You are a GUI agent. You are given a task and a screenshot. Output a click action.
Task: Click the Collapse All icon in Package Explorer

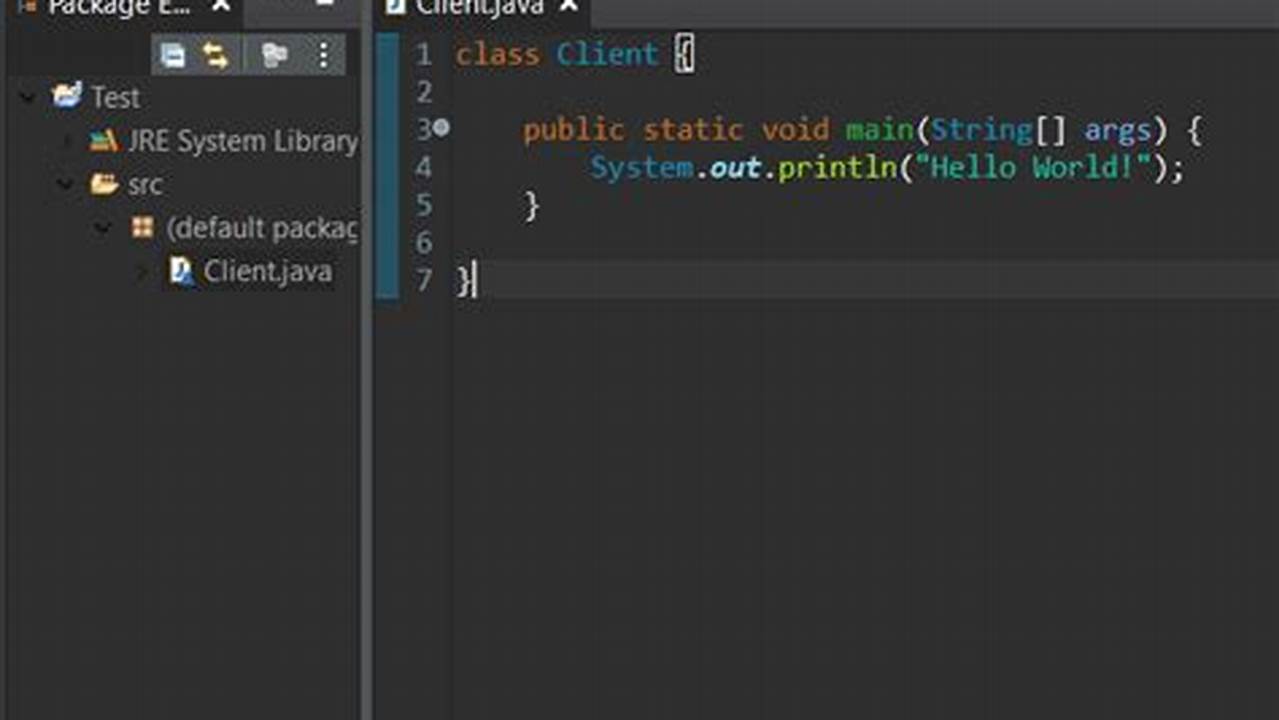pyautogui.click(x=173, y=55)
